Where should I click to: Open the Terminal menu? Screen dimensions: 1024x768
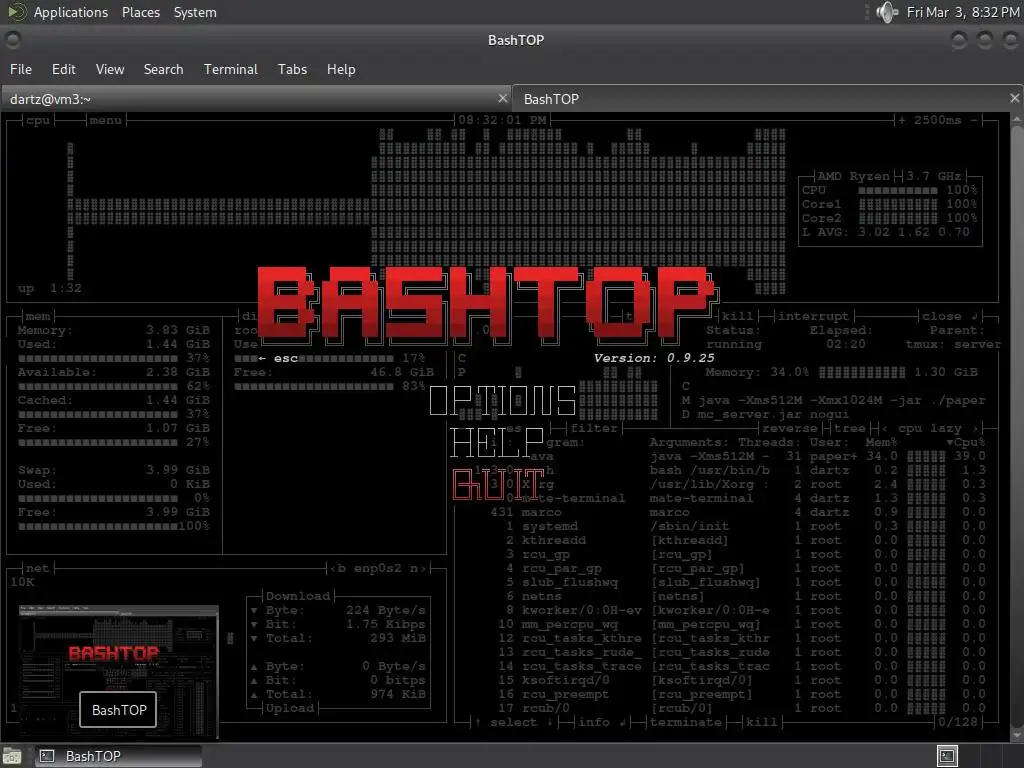pos(231,69)
